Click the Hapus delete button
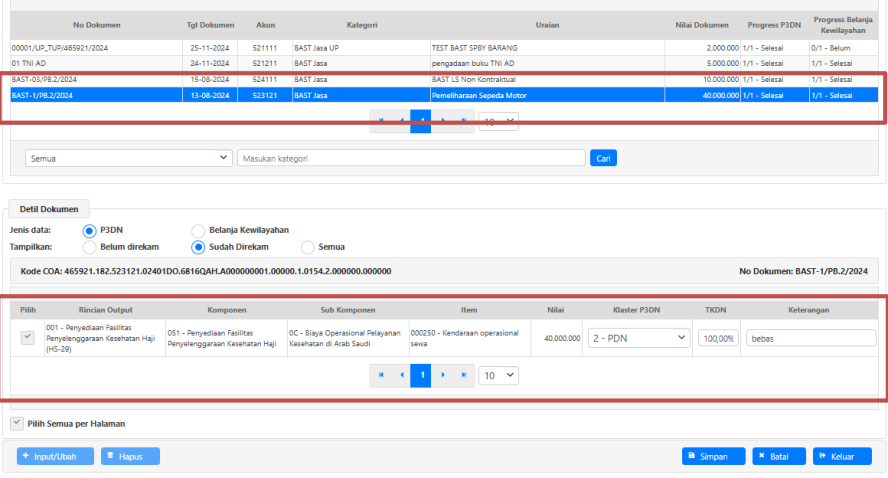This screenshot has width=888, height=478. coord(130,456)
